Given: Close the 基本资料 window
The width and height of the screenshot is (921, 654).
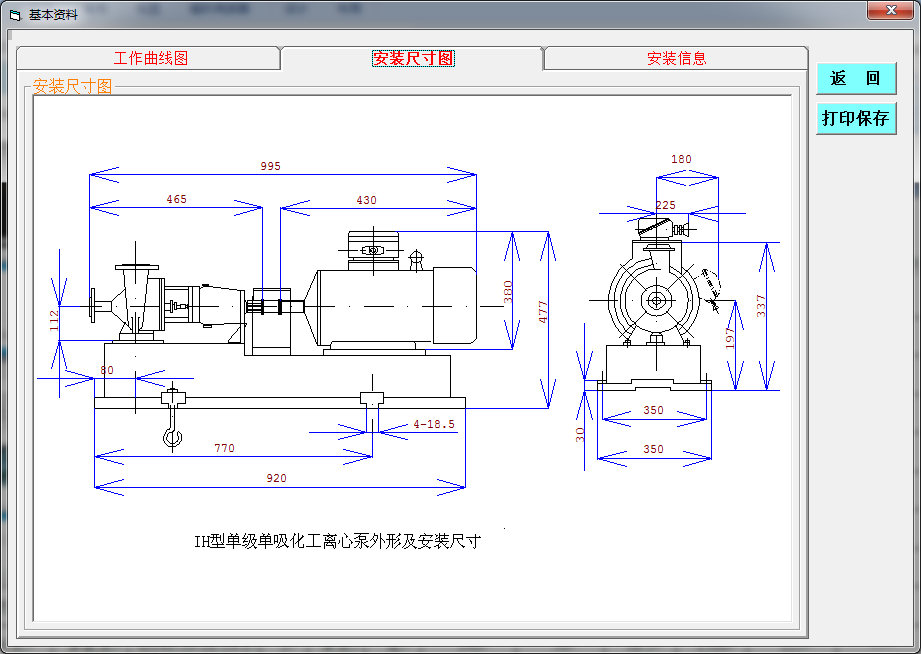Looking at the screenshot, I should 890,10.
